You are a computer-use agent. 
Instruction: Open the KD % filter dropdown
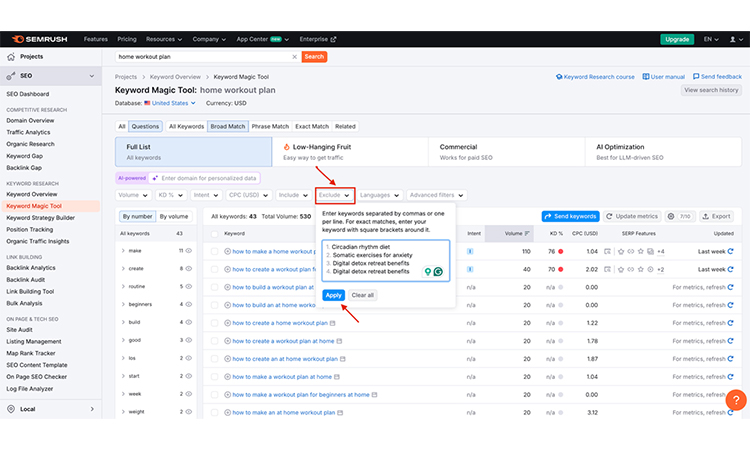(171, 195)
